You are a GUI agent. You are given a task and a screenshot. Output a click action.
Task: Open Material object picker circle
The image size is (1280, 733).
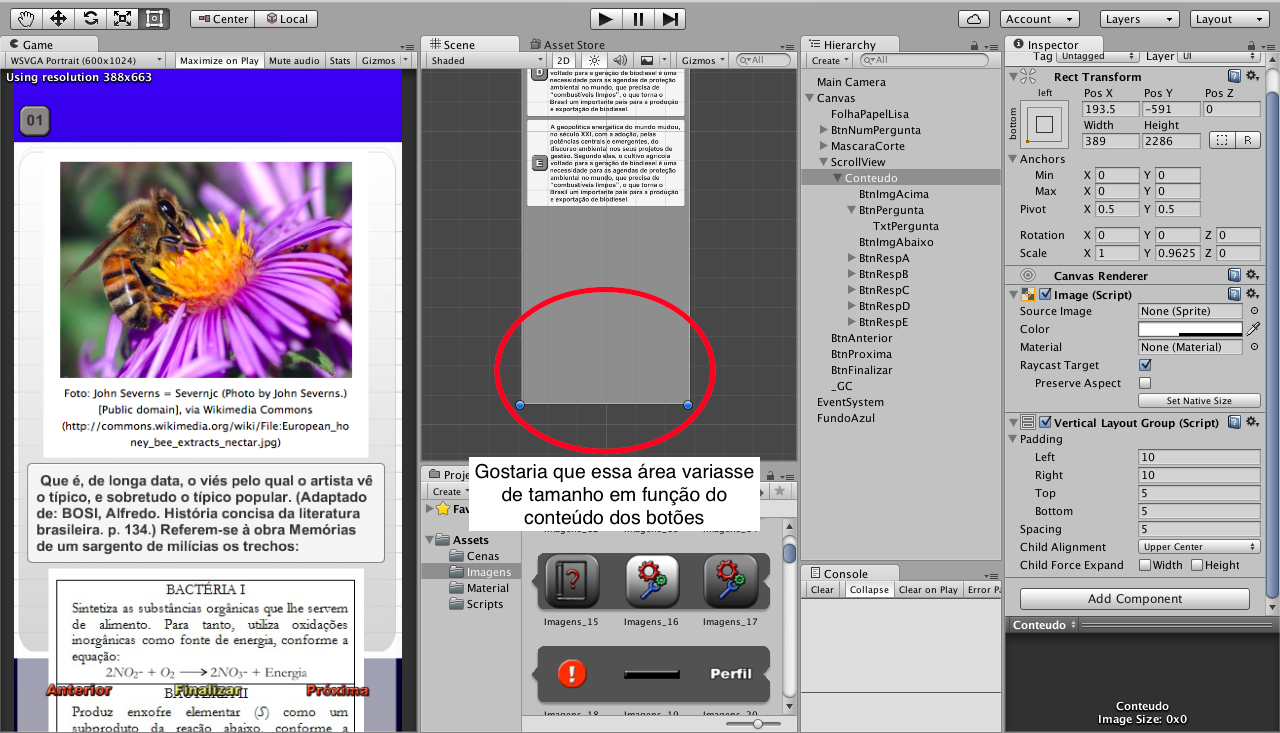pos(1254,347)
